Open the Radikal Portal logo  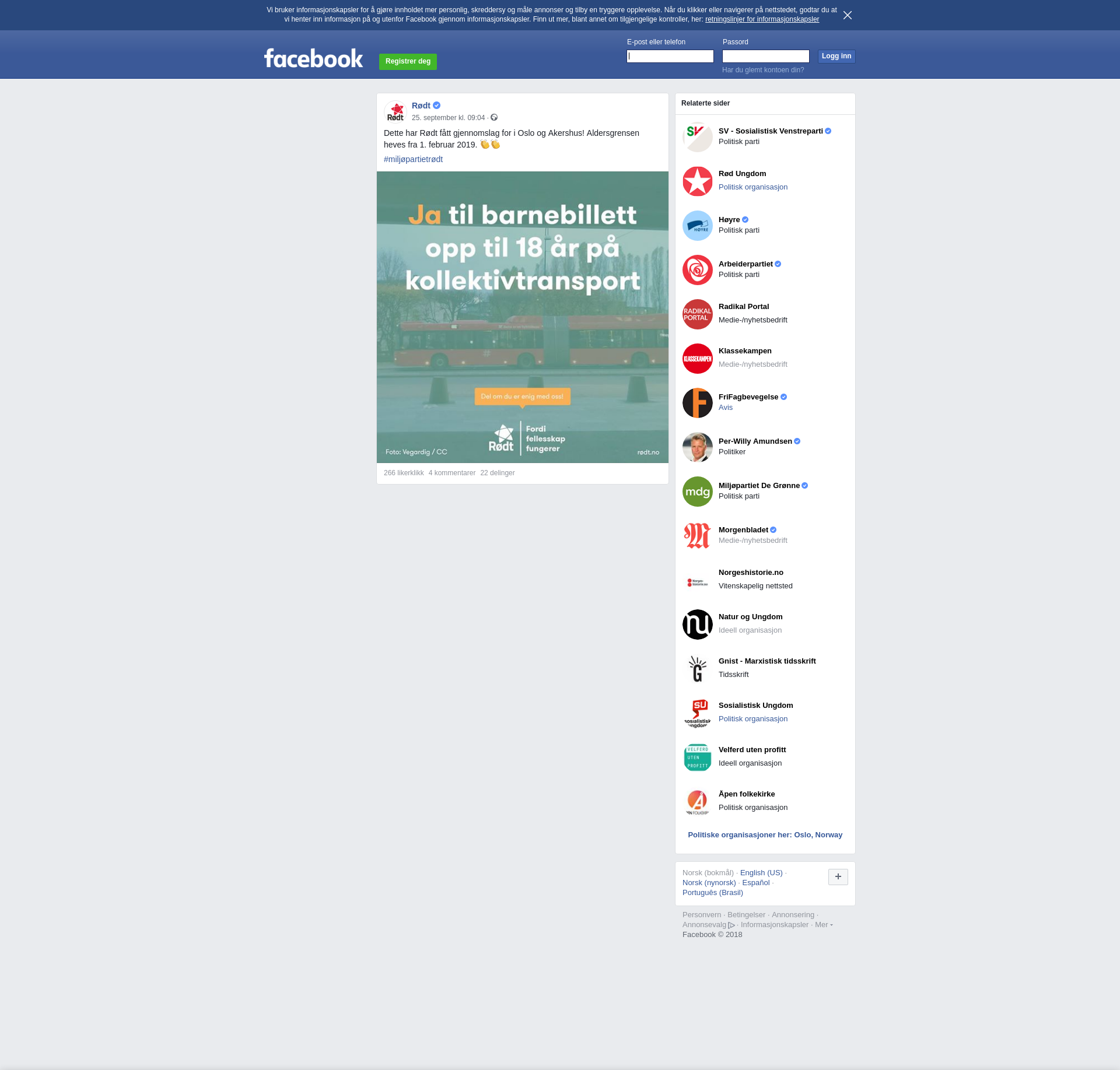tap(698, 314)
